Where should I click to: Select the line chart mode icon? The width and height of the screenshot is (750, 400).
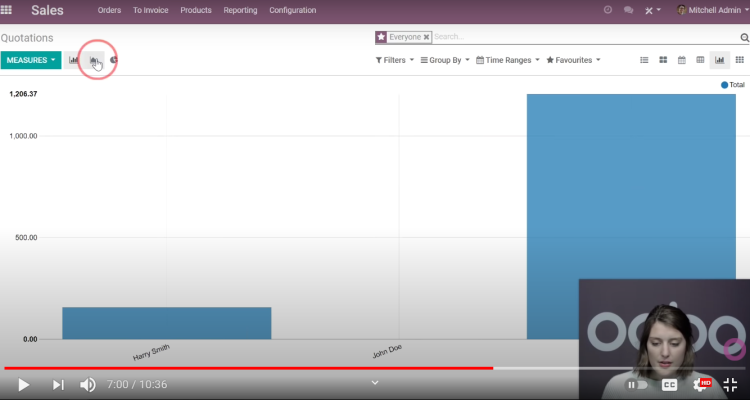[94, 60]
